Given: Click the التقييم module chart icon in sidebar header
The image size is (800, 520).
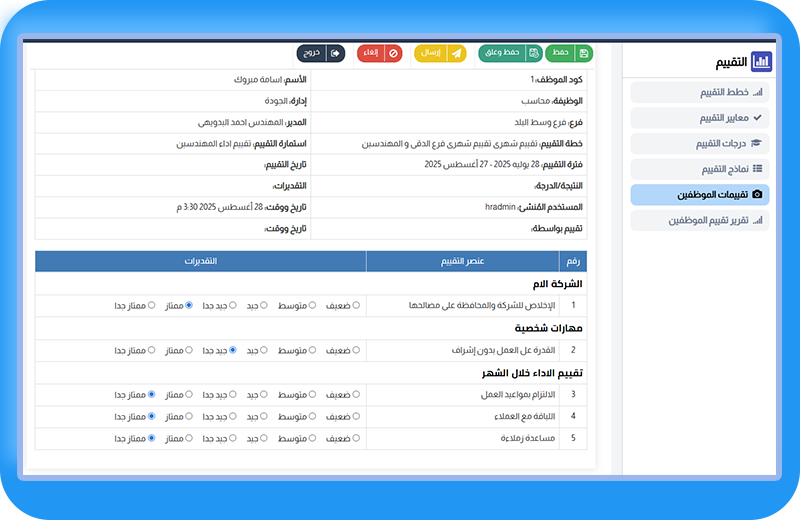Looking at the screenshot, I should pos(761,62).
